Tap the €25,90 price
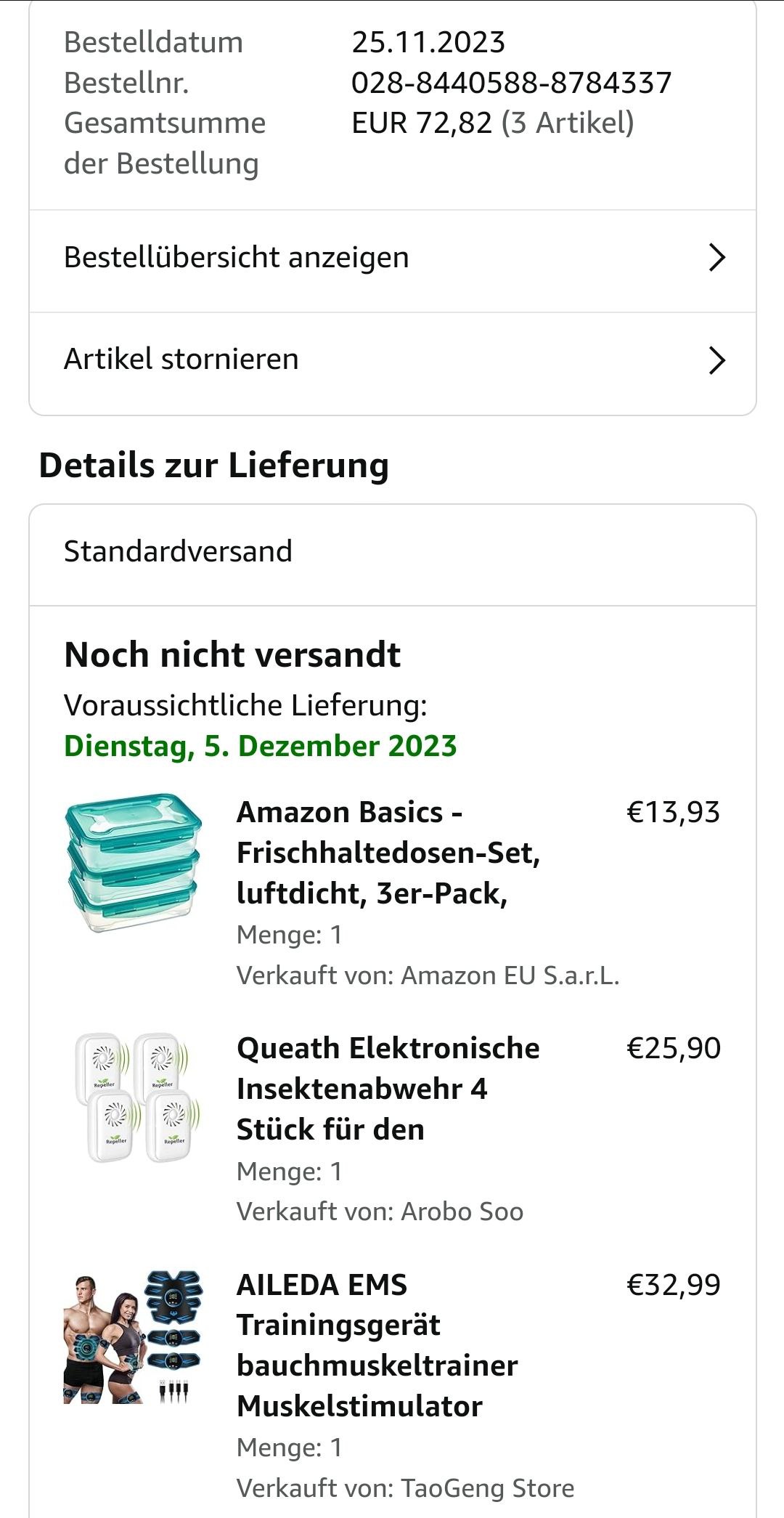The height and width of the screenshot is (1518, 784). click(x=673, y=1048)
